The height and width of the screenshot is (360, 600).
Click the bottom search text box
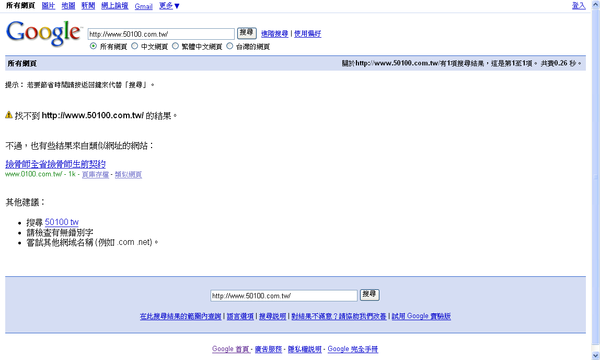[x=284, y=296]
